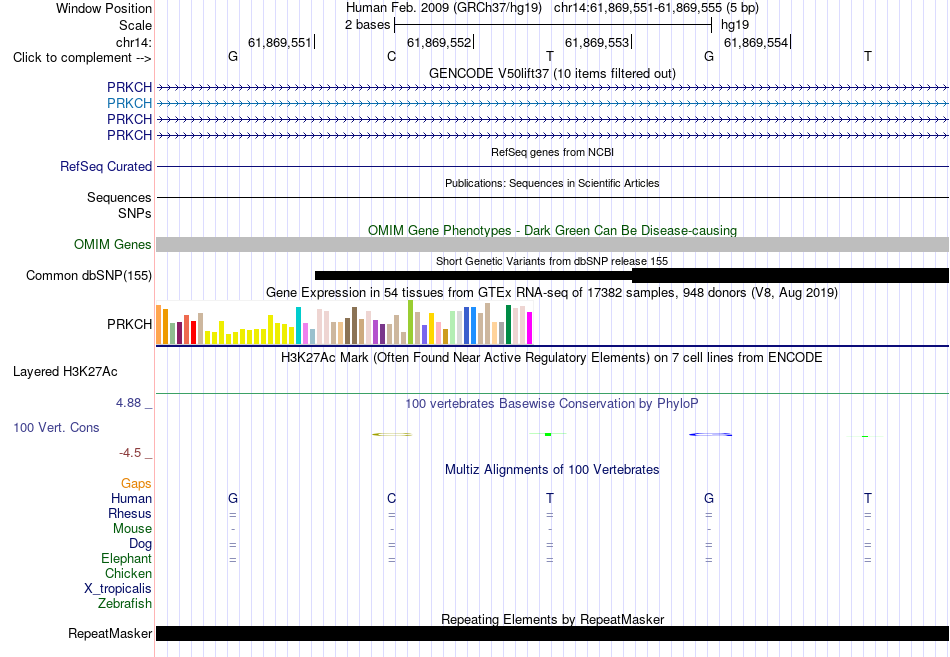Open 'Publications: Sequences in Scientific Articles' title
This screenshot has height=657, width=950.
[x=552, y=183]
